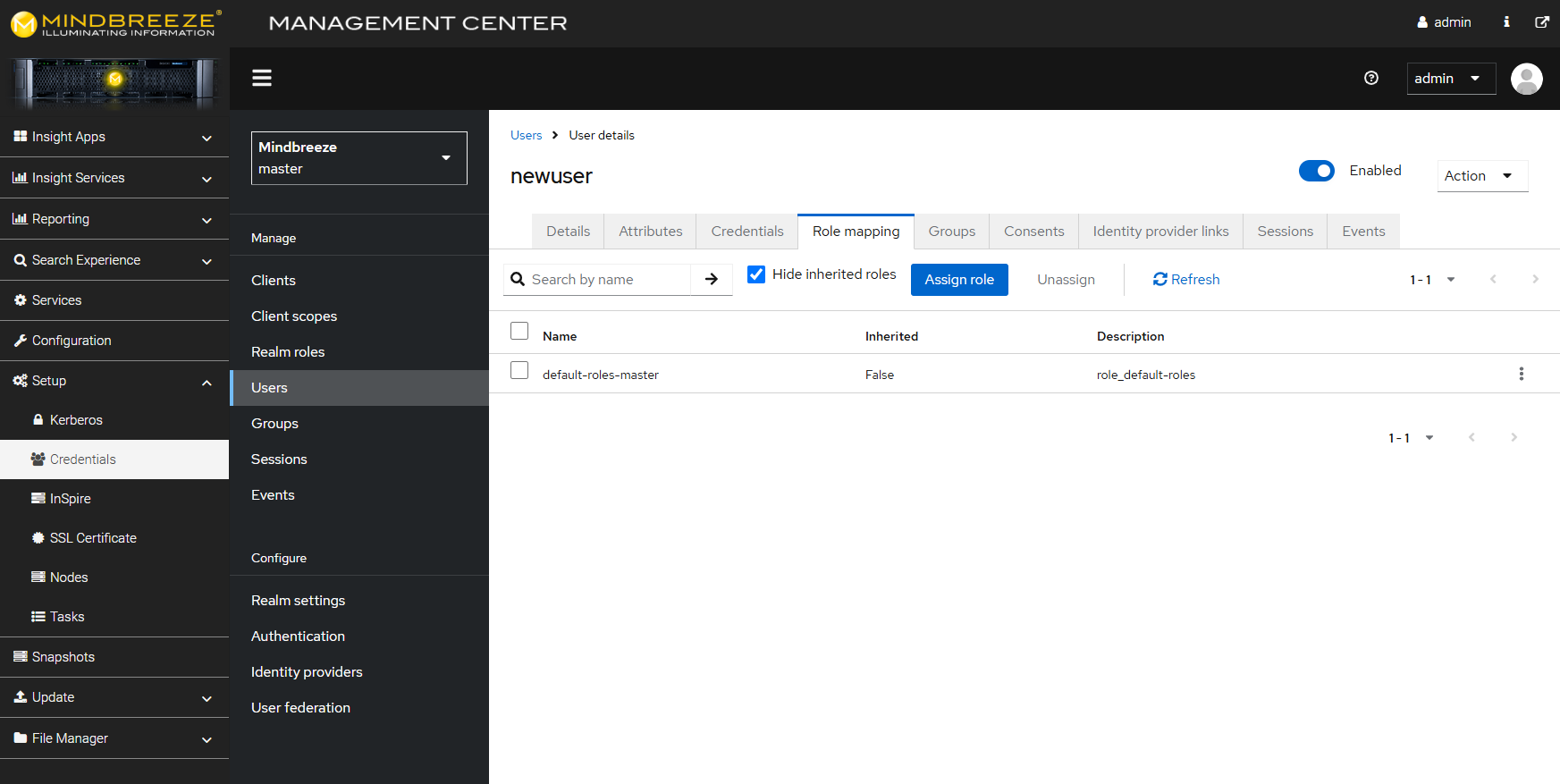Screen dimensions: 1560x784
Task: Select all roles with header checkbox
Action: click(x=519, y=331)
